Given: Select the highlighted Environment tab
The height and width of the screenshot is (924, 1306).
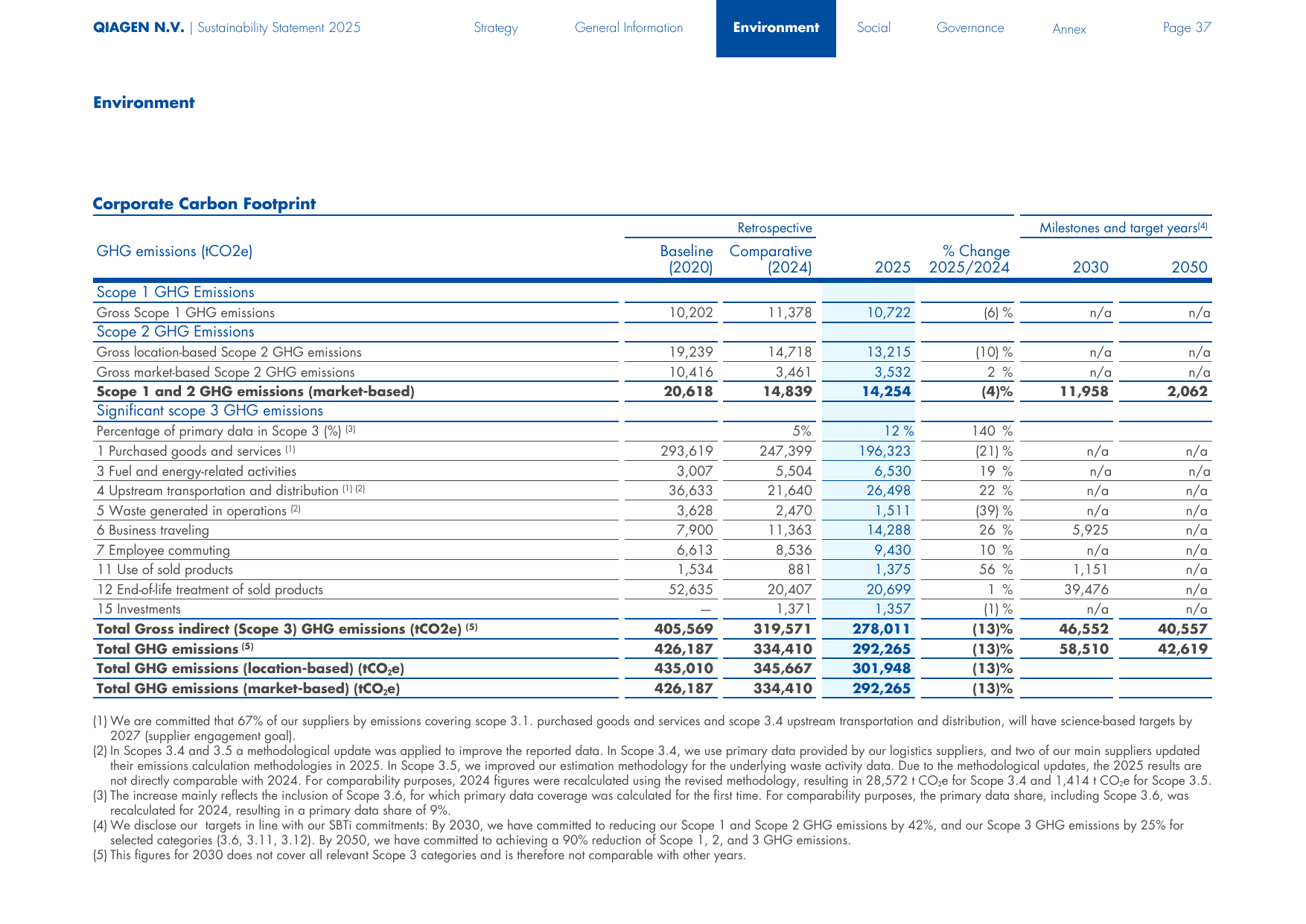Looking at the screenshot, I should click(776, 28).
